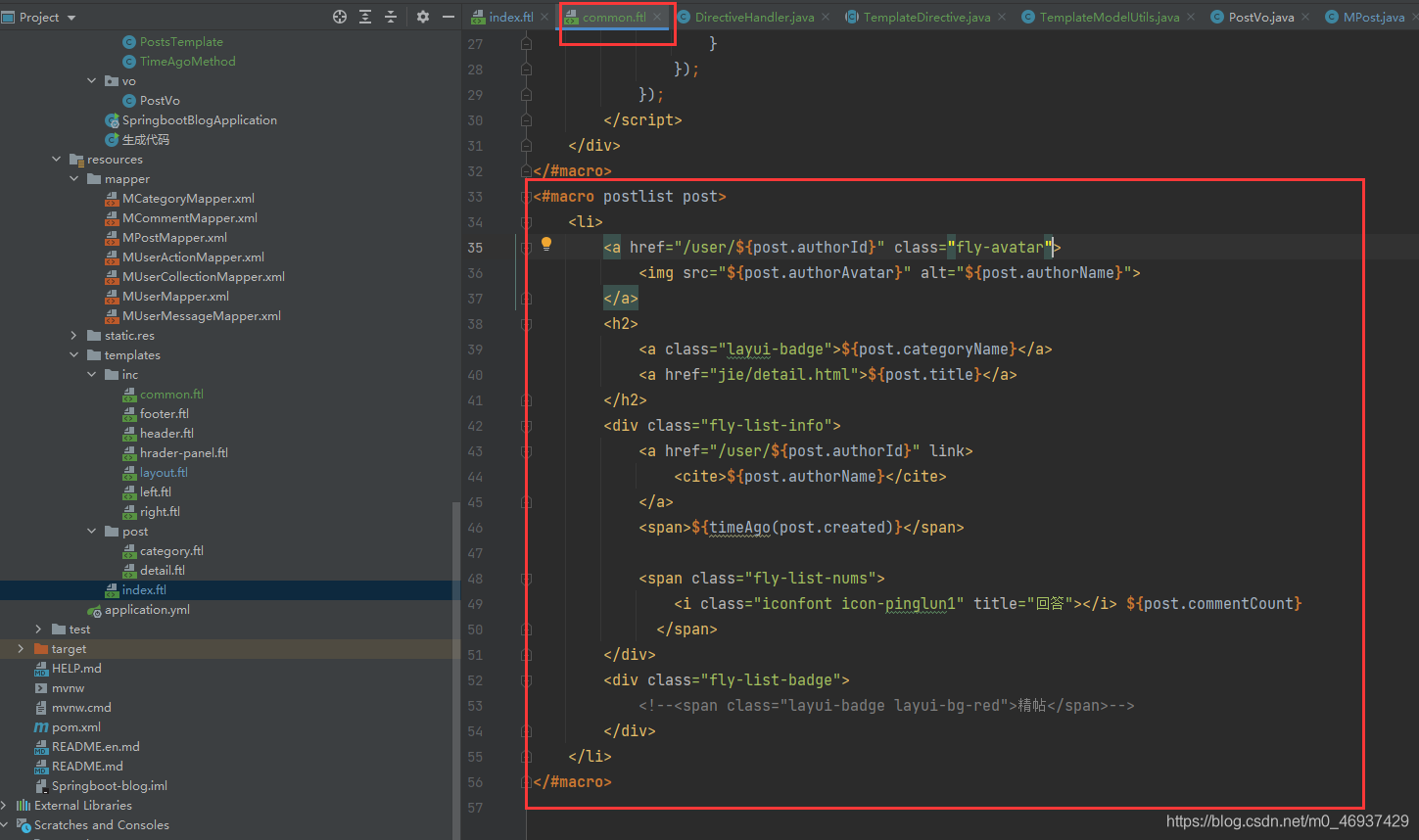Close the TemplateModelUtils.java tab

pyautogui.click(x=1190, y=17)
